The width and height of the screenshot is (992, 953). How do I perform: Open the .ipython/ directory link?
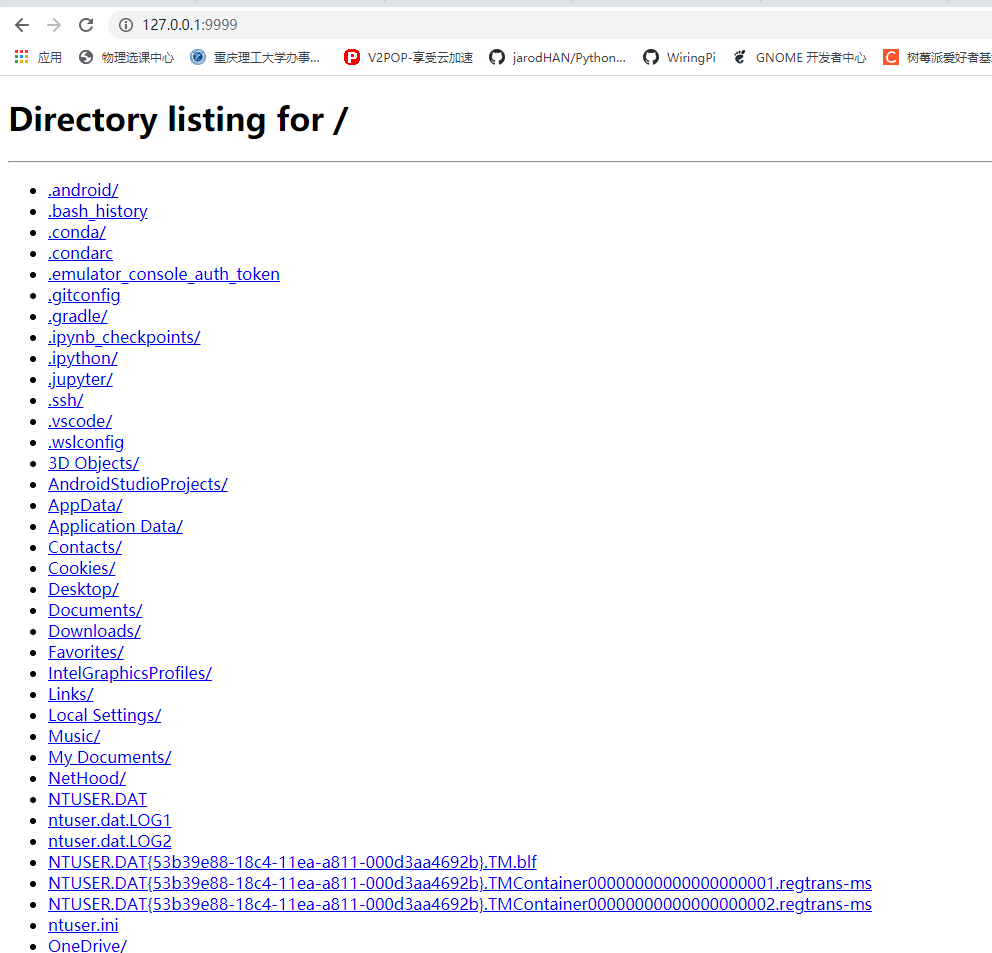83,358
